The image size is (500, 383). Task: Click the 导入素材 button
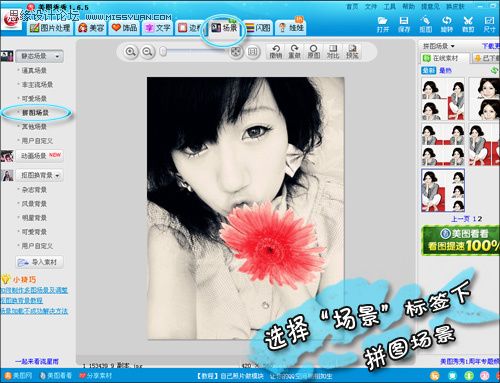point(39,262)
